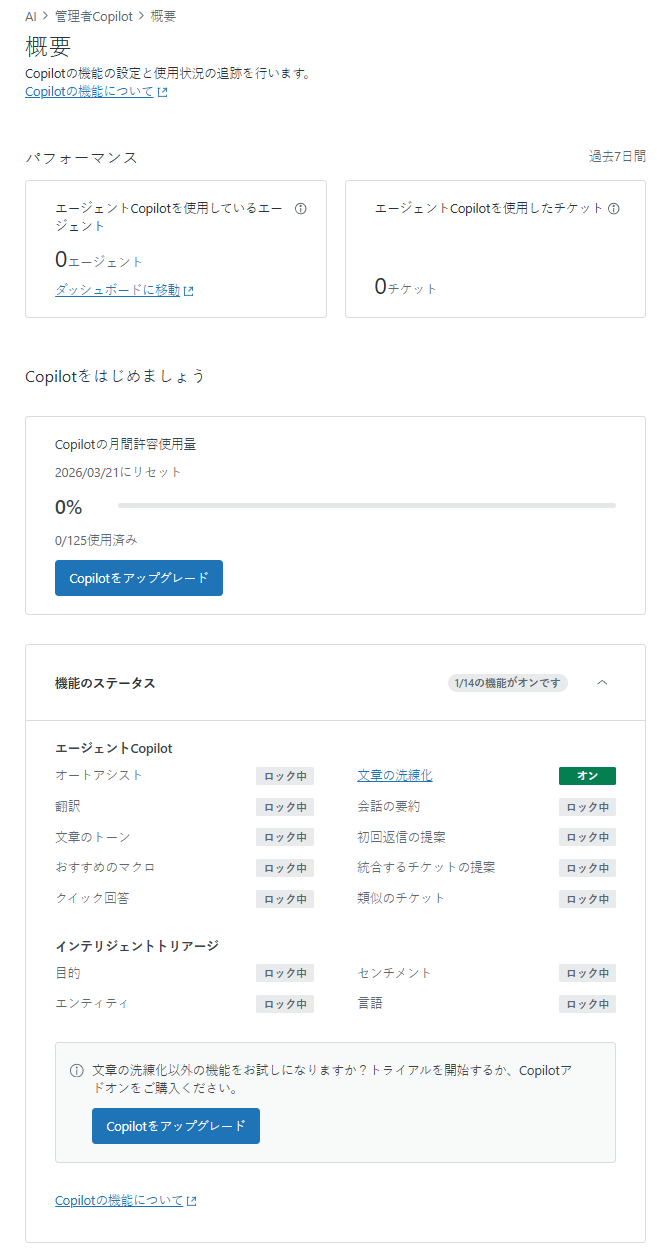
Task: Collapse the 機能のステータス section chevron
Action: tap(602, 683)
